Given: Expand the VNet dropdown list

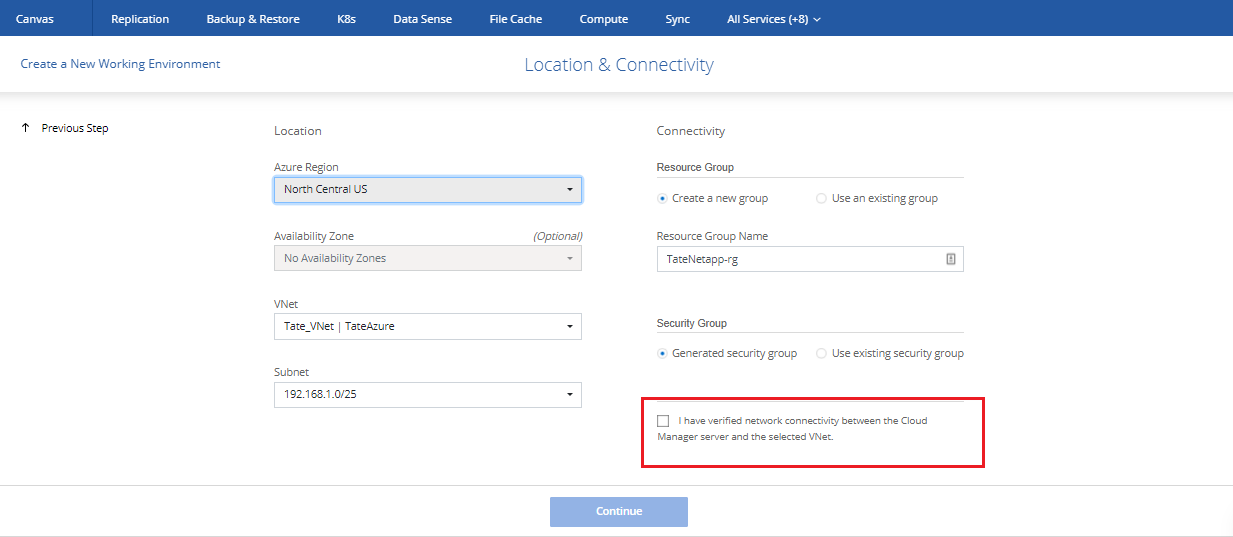Looking at the screenshot, I should 427,326.
